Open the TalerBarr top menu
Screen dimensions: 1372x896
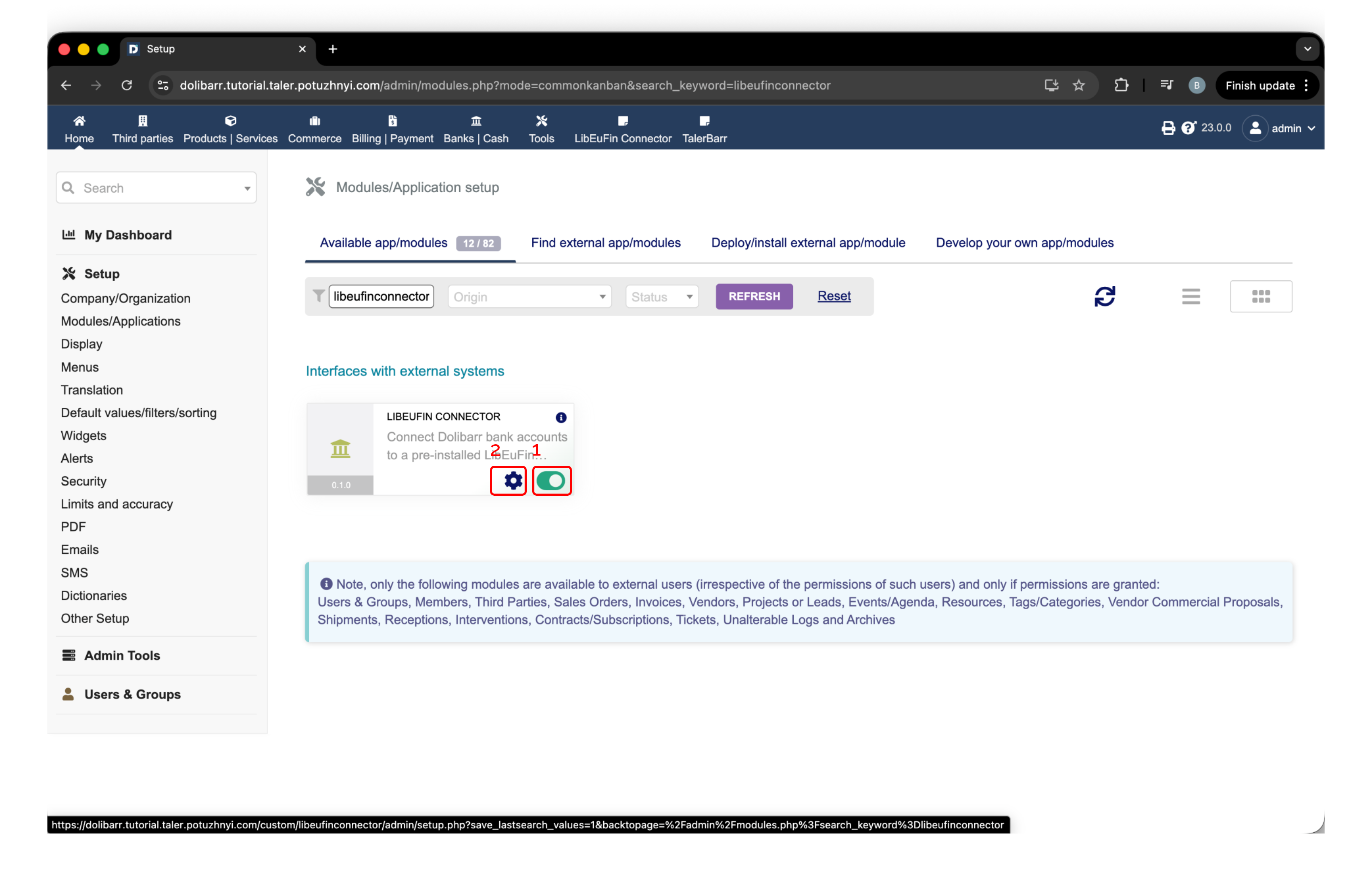[704, 129]
